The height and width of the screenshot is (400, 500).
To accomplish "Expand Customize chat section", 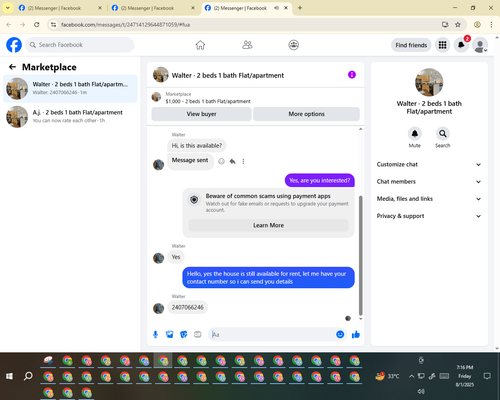I will 429,164.
